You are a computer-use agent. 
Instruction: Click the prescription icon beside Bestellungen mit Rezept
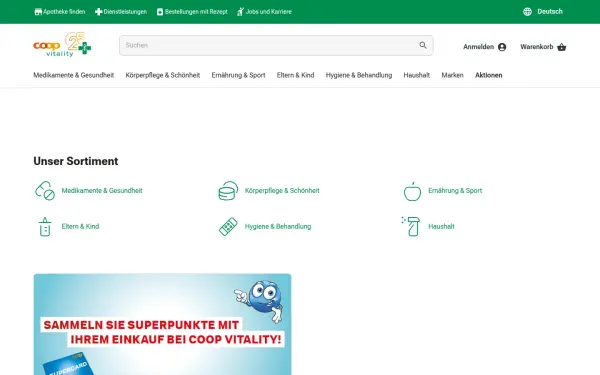(x=160, y=12)
